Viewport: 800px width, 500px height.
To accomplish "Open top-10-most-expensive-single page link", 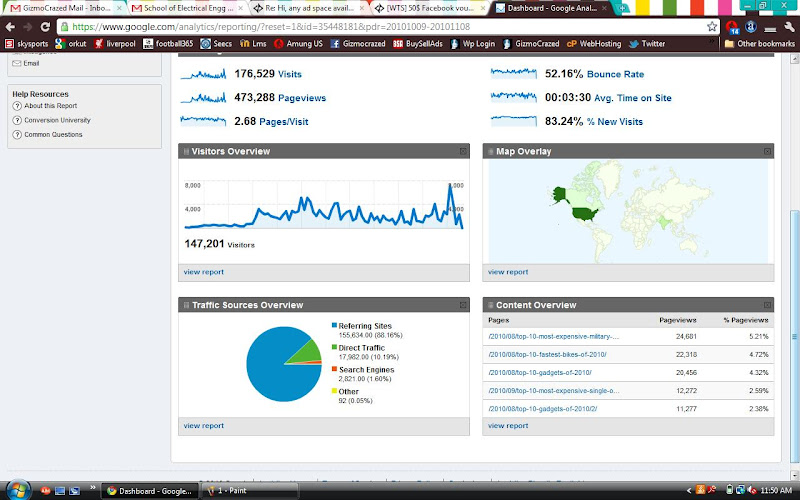I will (x=554, y=391).
